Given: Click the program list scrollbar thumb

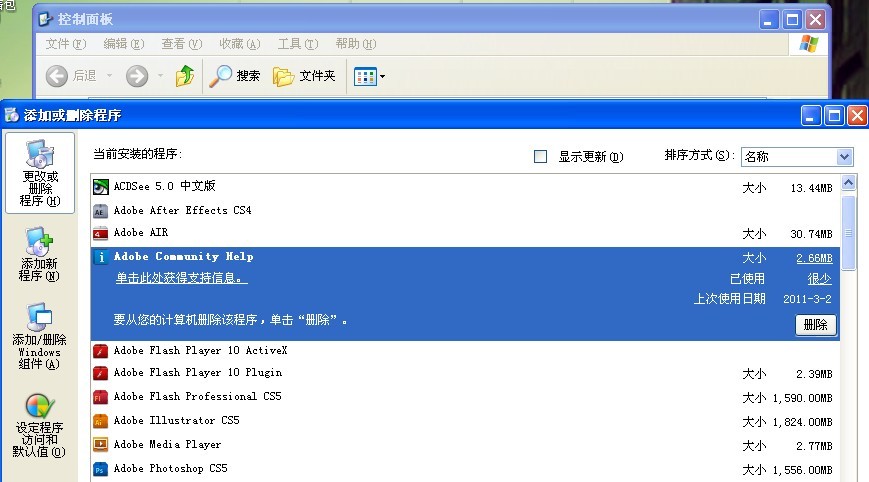Looking at the screenshot, I should click(x=848, y=233).
